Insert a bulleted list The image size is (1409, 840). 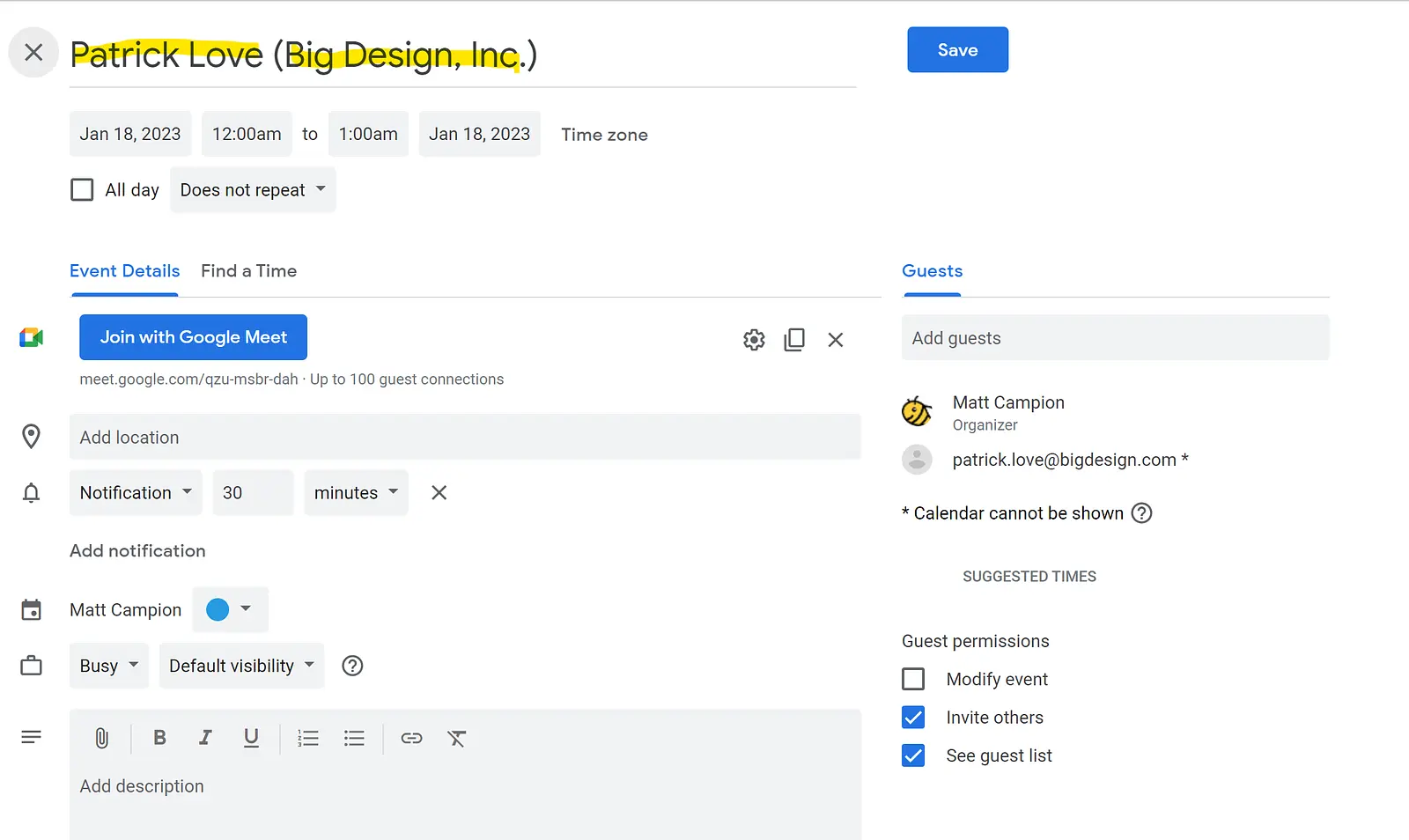354,738
